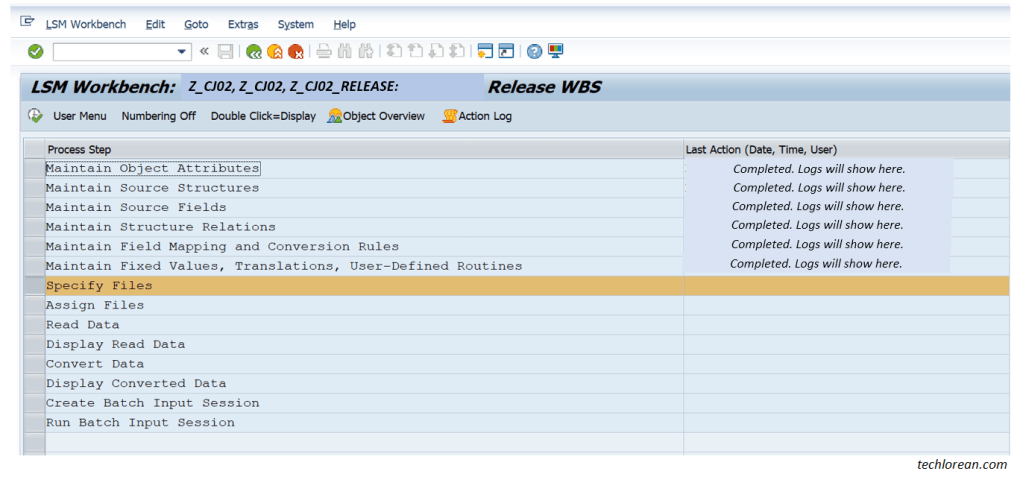Click row selector beside Convert Data
The width and height of the screenshot is (1023, 477).
click(35, 364)
